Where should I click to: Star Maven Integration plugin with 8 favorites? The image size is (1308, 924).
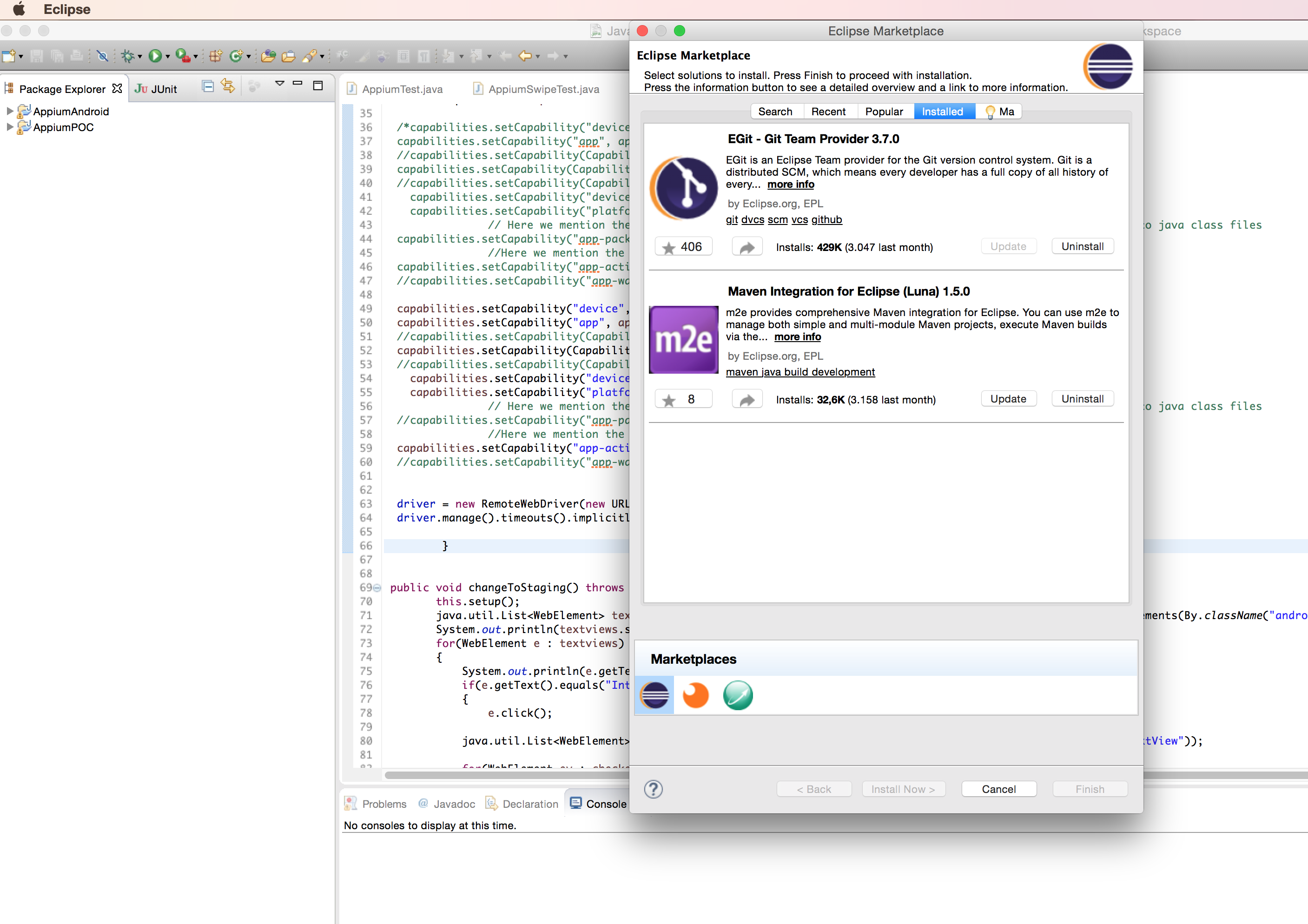point(683,399)
